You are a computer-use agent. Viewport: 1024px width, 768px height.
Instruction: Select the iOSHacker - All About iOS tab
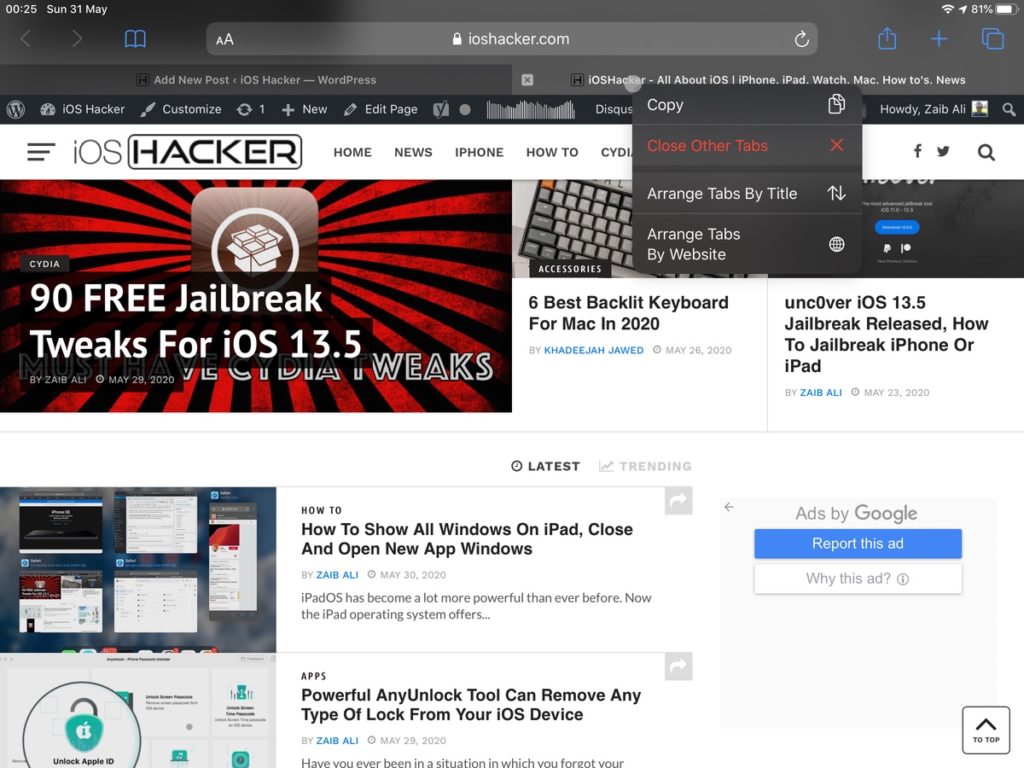[x=768, y=80]
